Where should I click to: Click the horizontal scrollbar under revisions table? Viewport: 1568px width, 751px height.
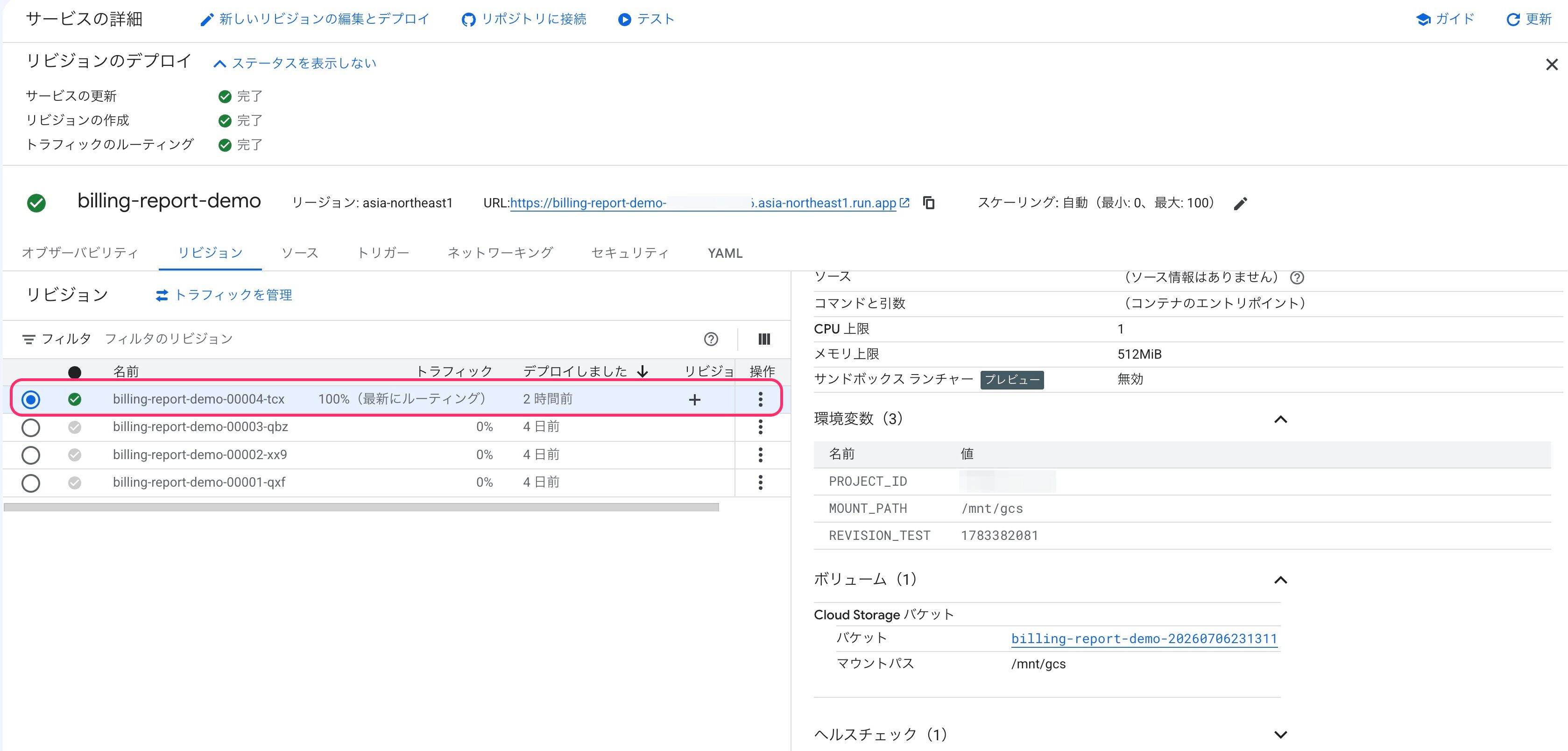pos(361,507)
